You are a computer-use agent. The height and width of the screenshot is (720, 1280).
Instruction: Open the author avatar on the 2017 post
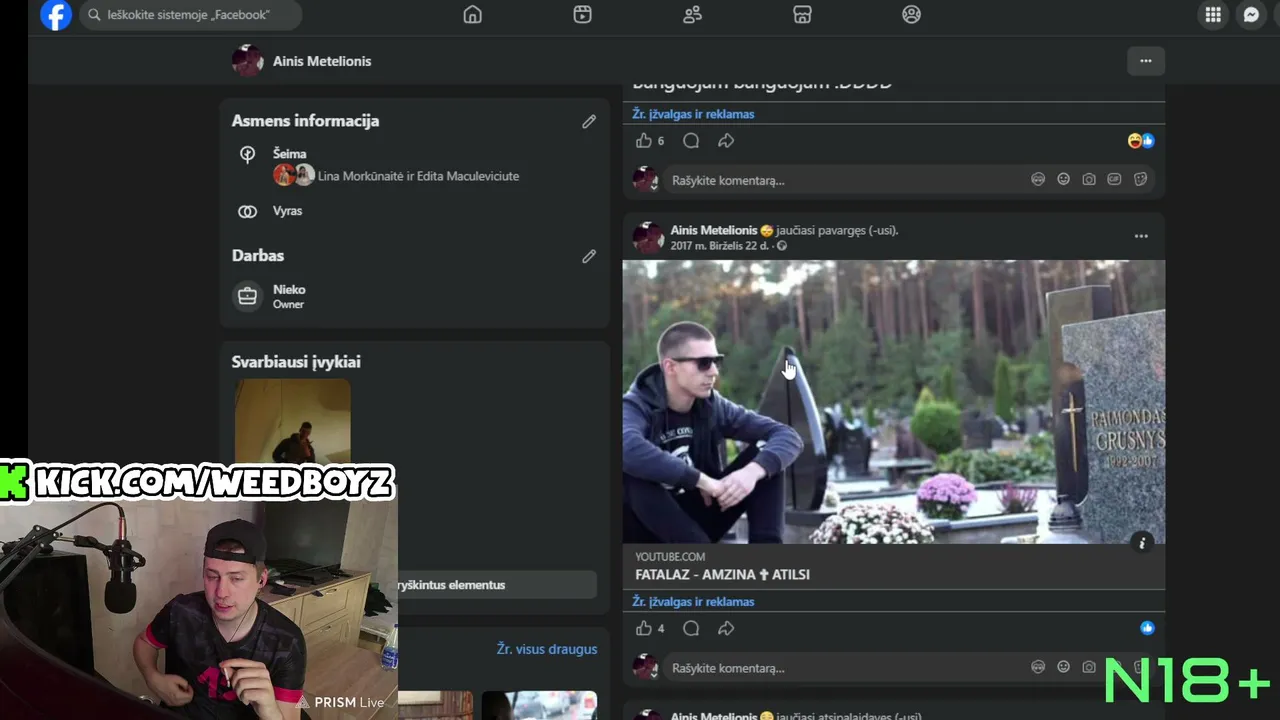tap(648, 238)
